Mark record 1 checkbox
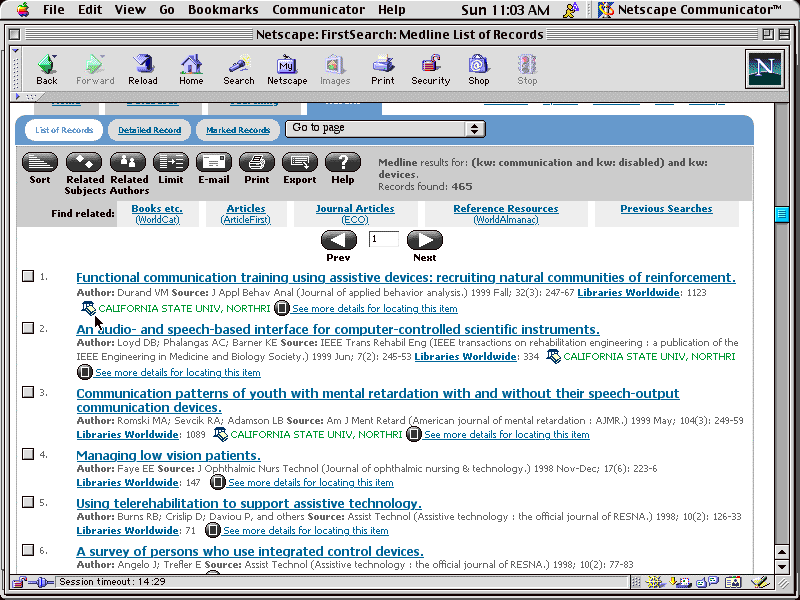800x600 pixels. [28, 276]
